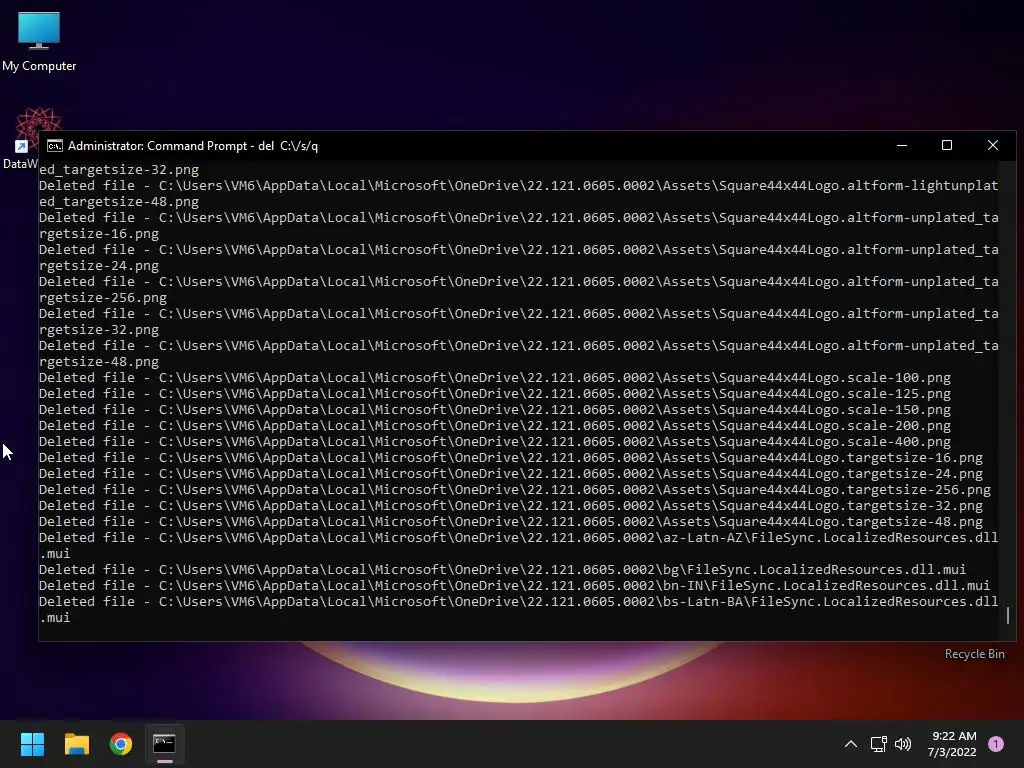
Task: Open the clock showing 9:22 AM
Action: pos(952,744)
